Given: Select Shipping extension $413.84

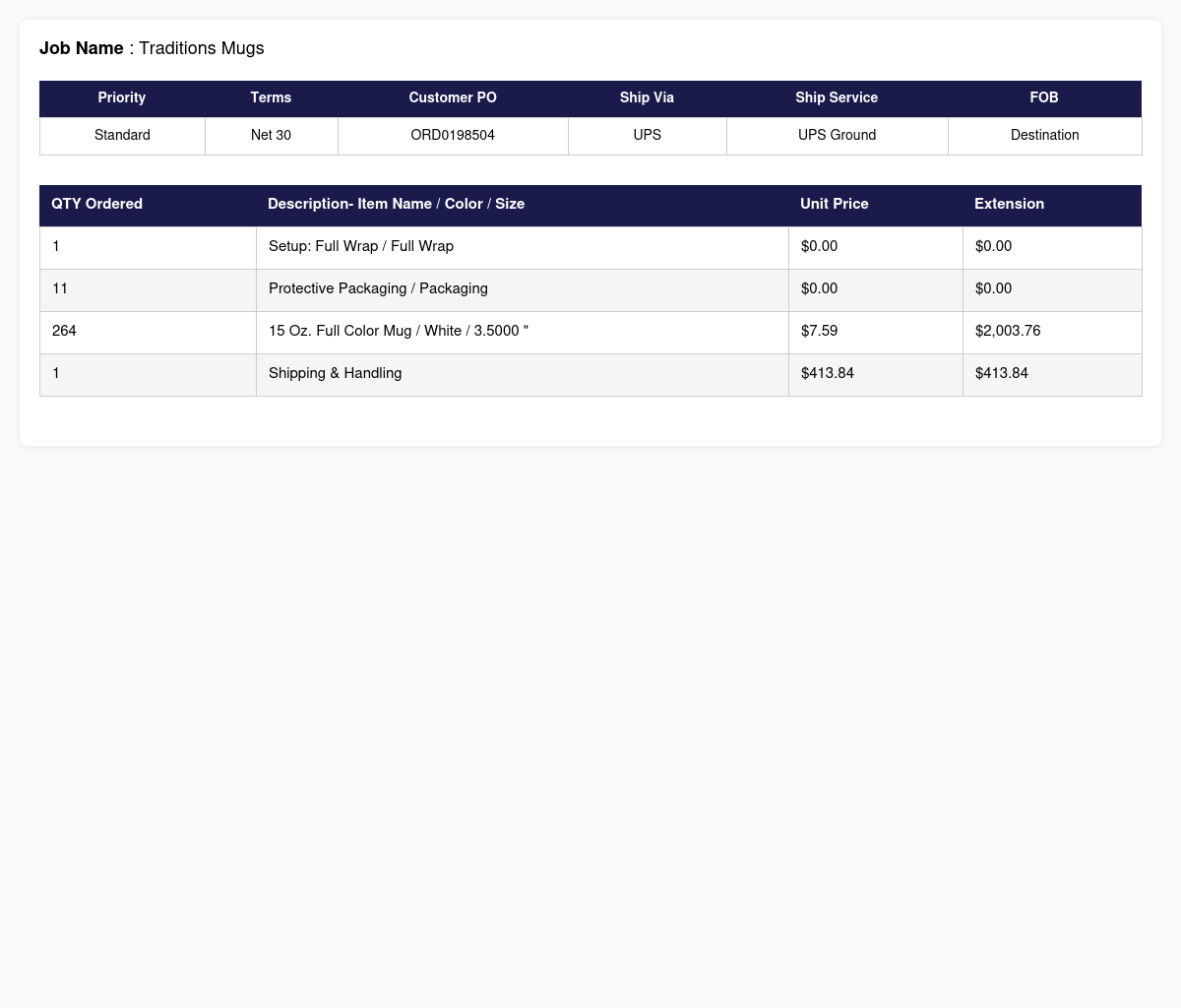Looking at the screenshot, I should (x=1052, y=374).
